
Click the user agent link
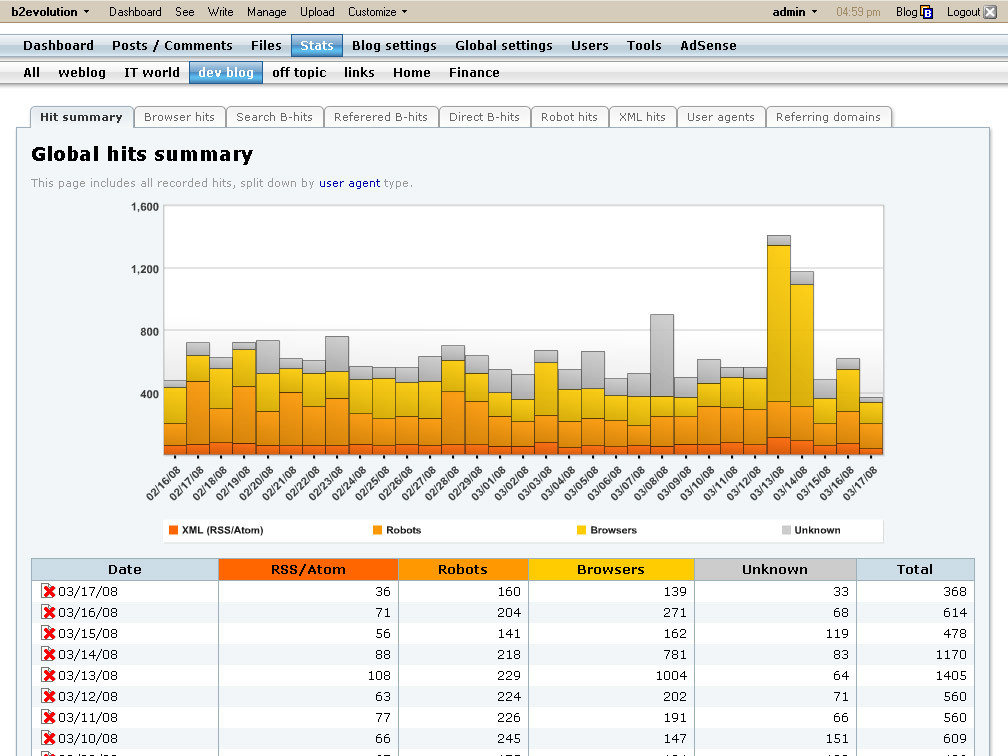coord(349,183)
